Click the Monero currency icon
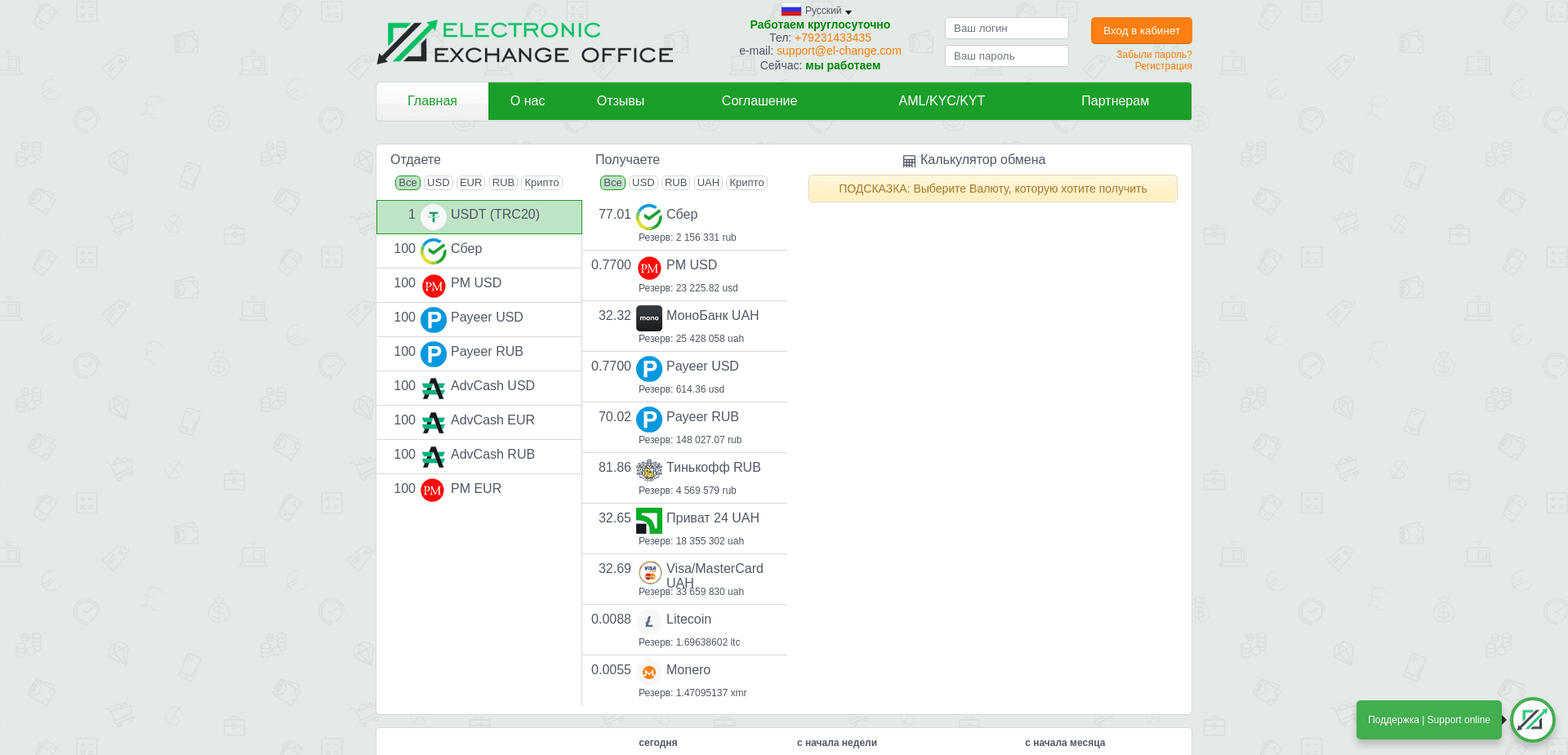1568x755 pixels. pos(649,673)
